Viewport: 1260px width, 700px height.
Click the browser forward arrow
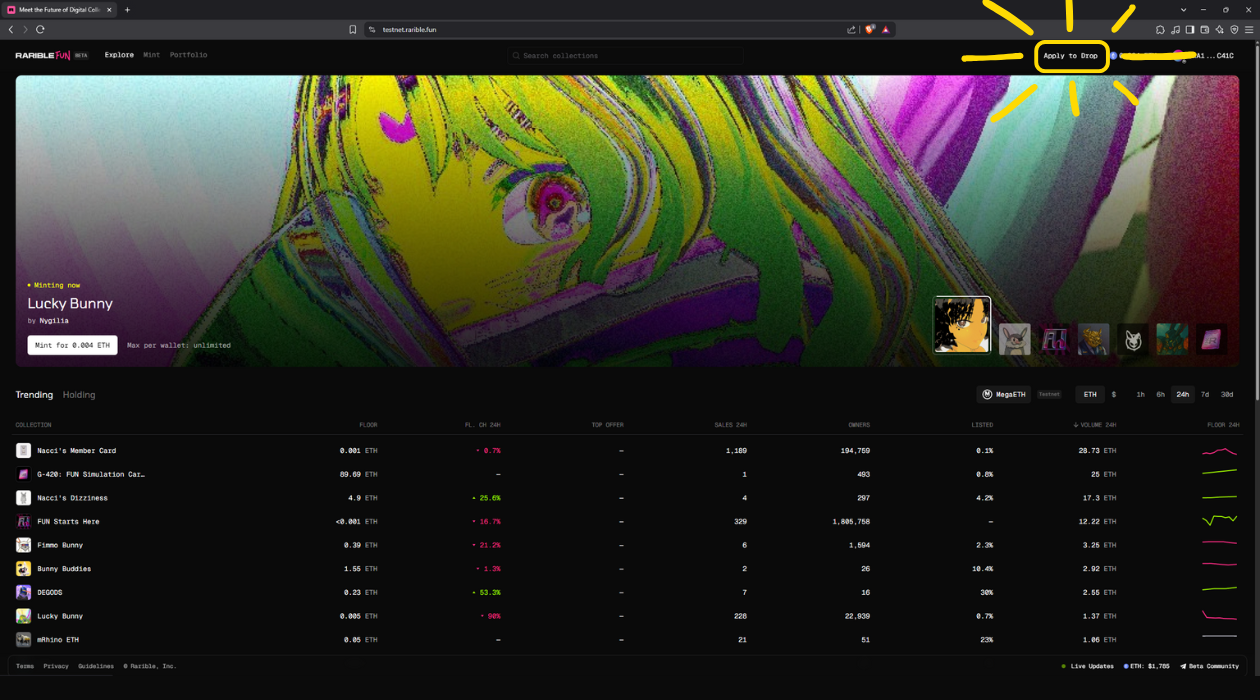pyautogui.click(x=25, y=30)
